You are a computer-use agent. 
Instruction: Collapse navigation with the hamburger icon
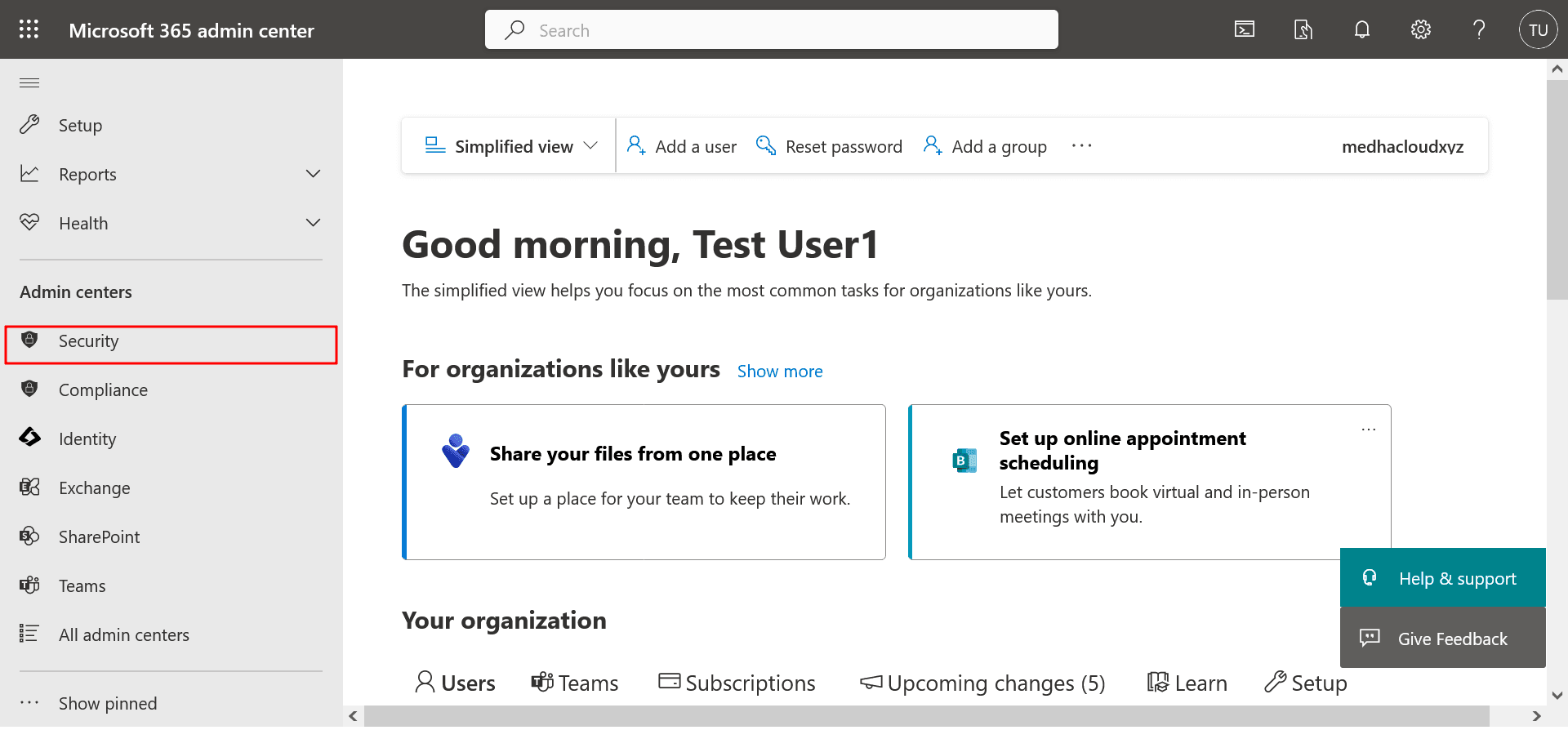29,82
